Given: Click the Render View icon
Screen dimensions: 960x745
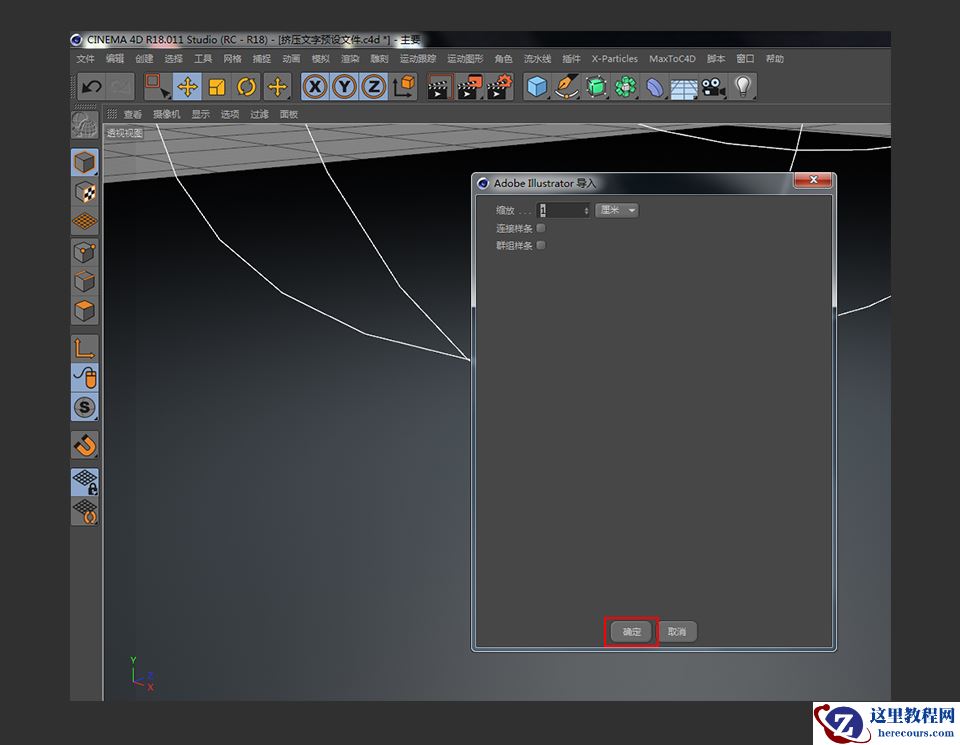Looking at the screenshot, I should [437, 87].
